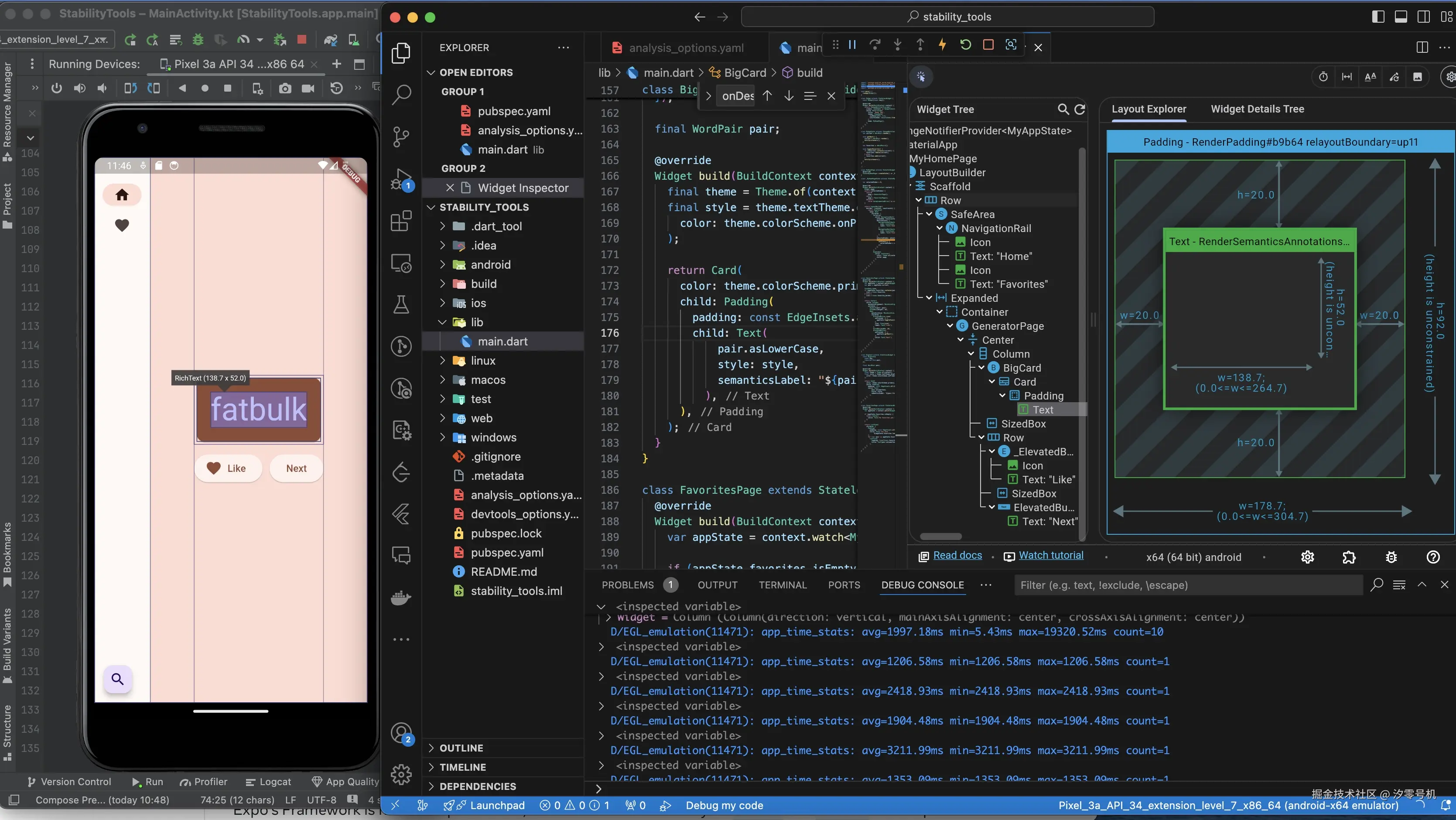This screenshot has width=1456, height=820.
Task: Open the Source Control sidebar icon
Action: [401, 136]
